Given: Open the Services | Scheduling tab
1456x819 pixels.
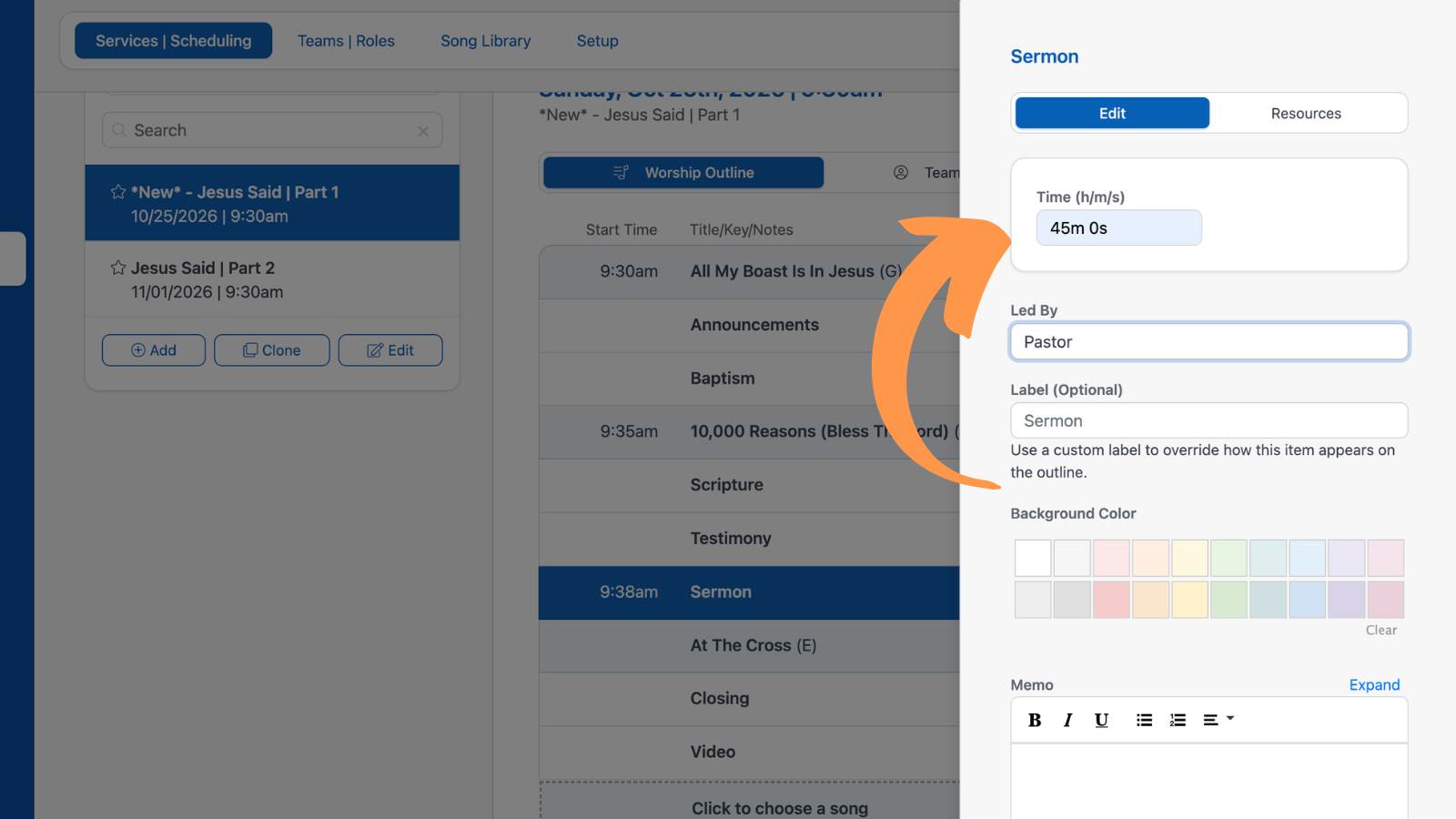Looking at the screenshot, I should 173,41.
